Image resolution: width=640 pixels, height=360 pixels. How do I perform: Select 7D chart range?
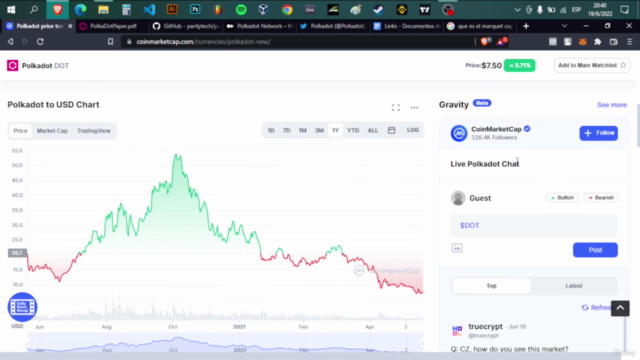pos(287,130)
